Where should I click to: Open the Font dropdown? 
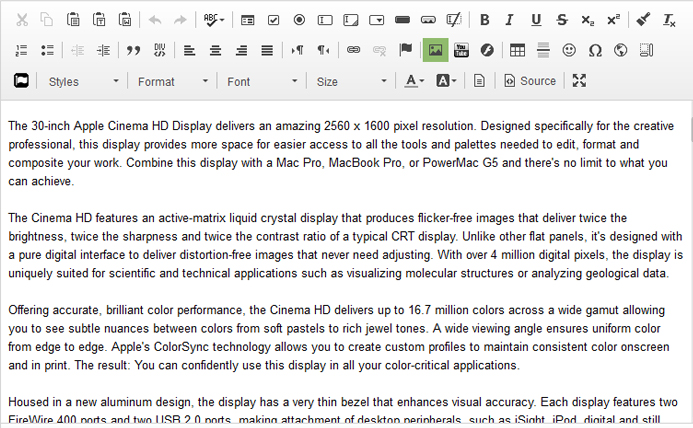tap(262, 81)
